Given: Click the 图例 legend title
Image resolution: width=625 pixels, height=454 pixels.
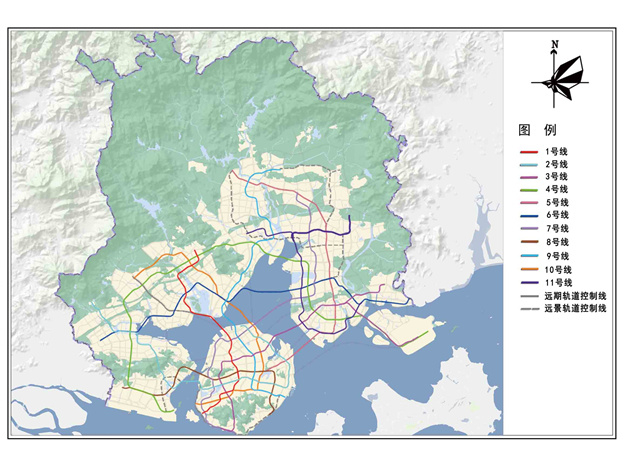Looking at the screenshot, I should (536, 130).
